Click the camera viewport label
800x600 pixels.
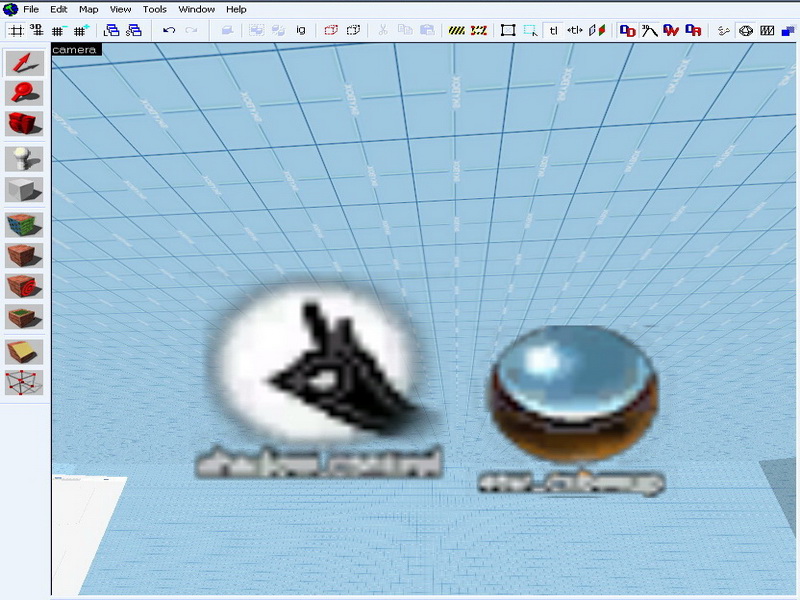coord(75,48)
